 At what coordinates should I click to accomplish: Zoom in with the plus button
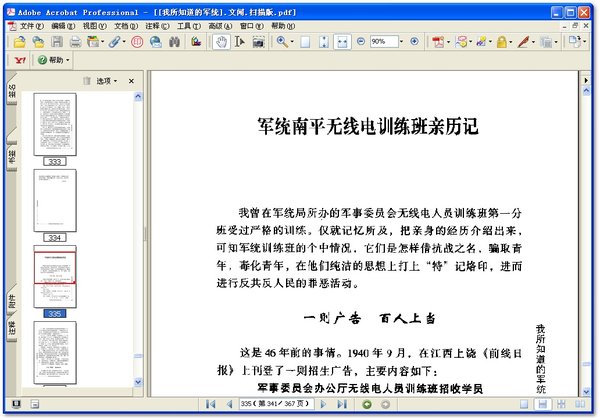414,41
